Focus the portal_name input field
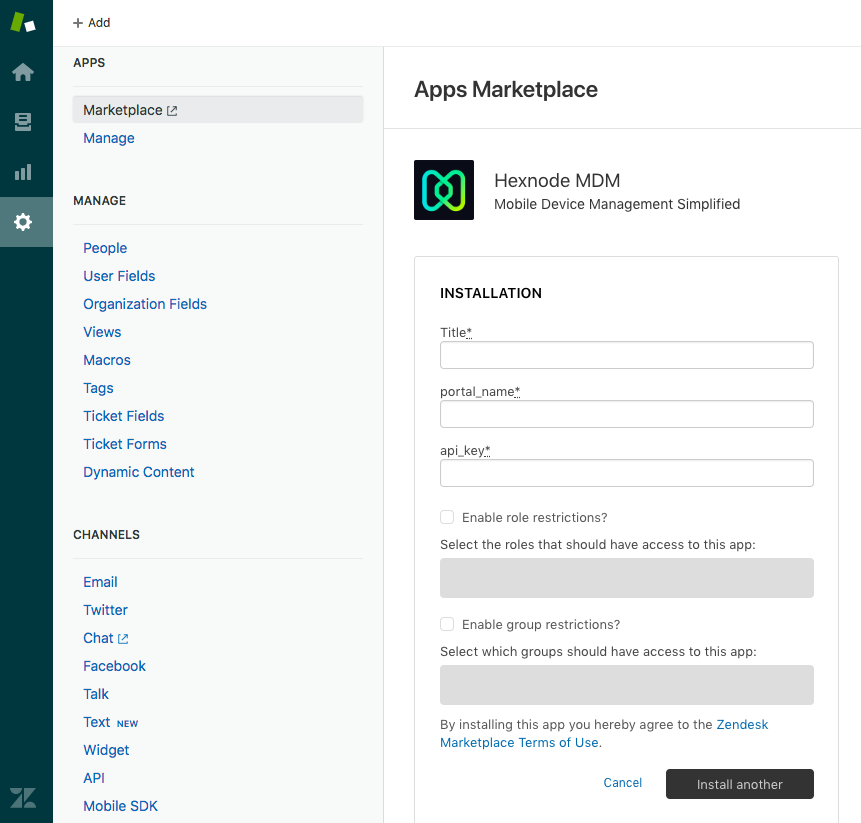The image size is (861, 823). [627, 414]
